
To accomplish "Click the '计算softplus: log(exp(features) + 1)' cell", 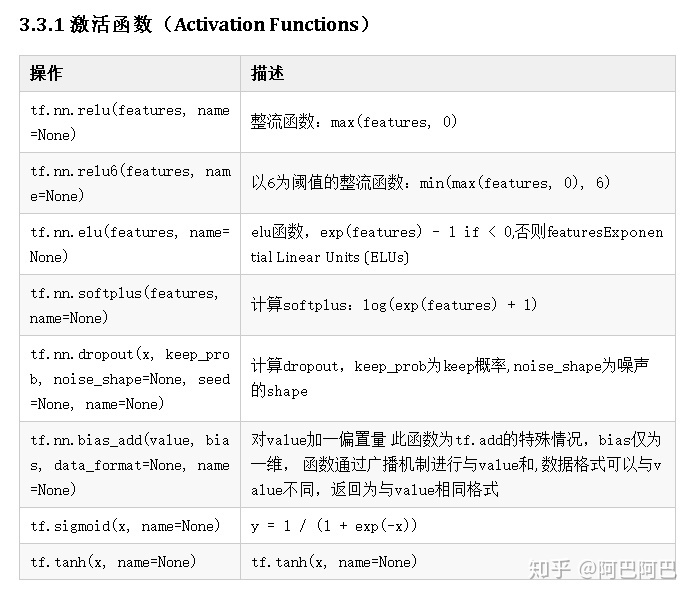I will (x=458, y=305).
